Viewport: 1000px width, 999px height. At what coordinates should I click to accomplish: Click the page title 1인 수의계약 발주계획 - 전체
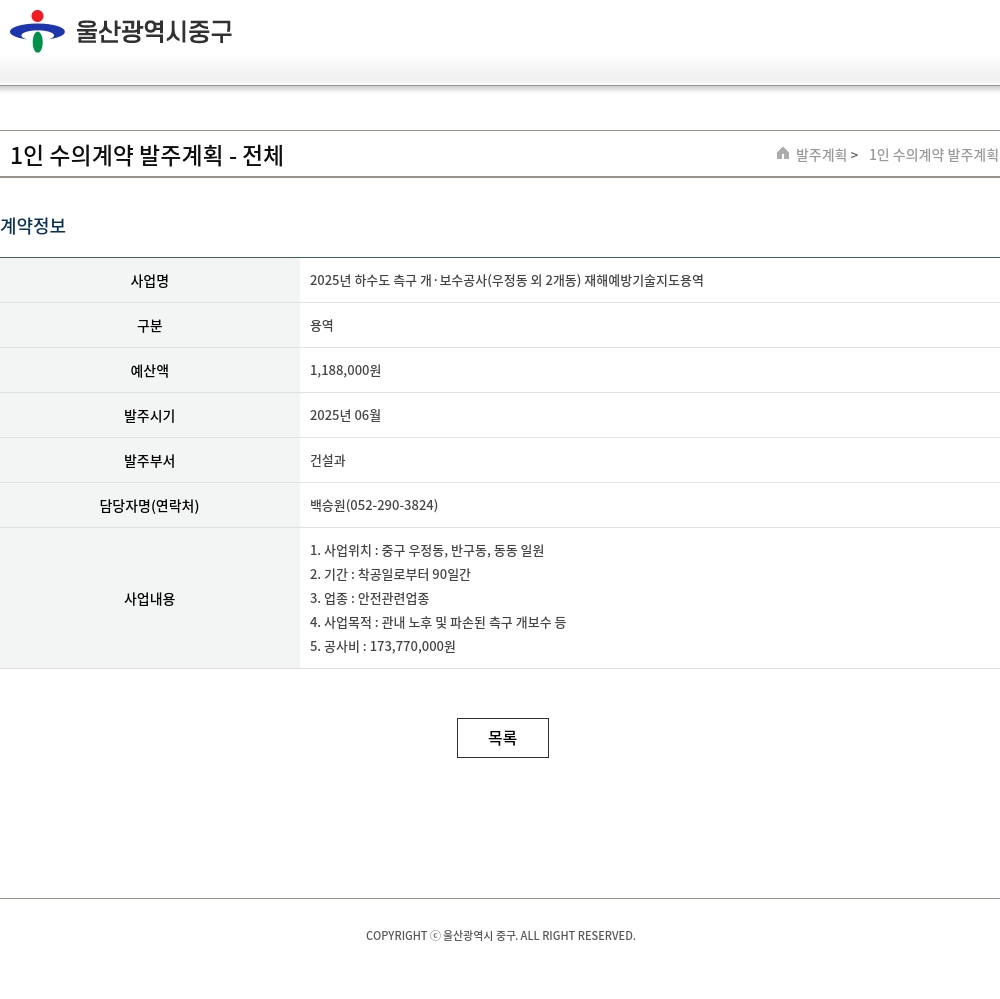pos(147,155)
